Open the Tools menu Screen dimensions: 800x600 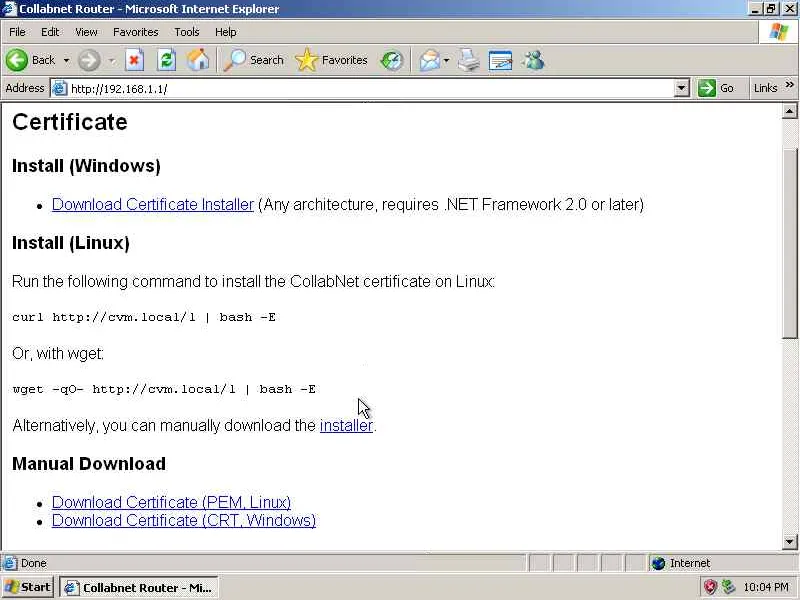(187, 32)
